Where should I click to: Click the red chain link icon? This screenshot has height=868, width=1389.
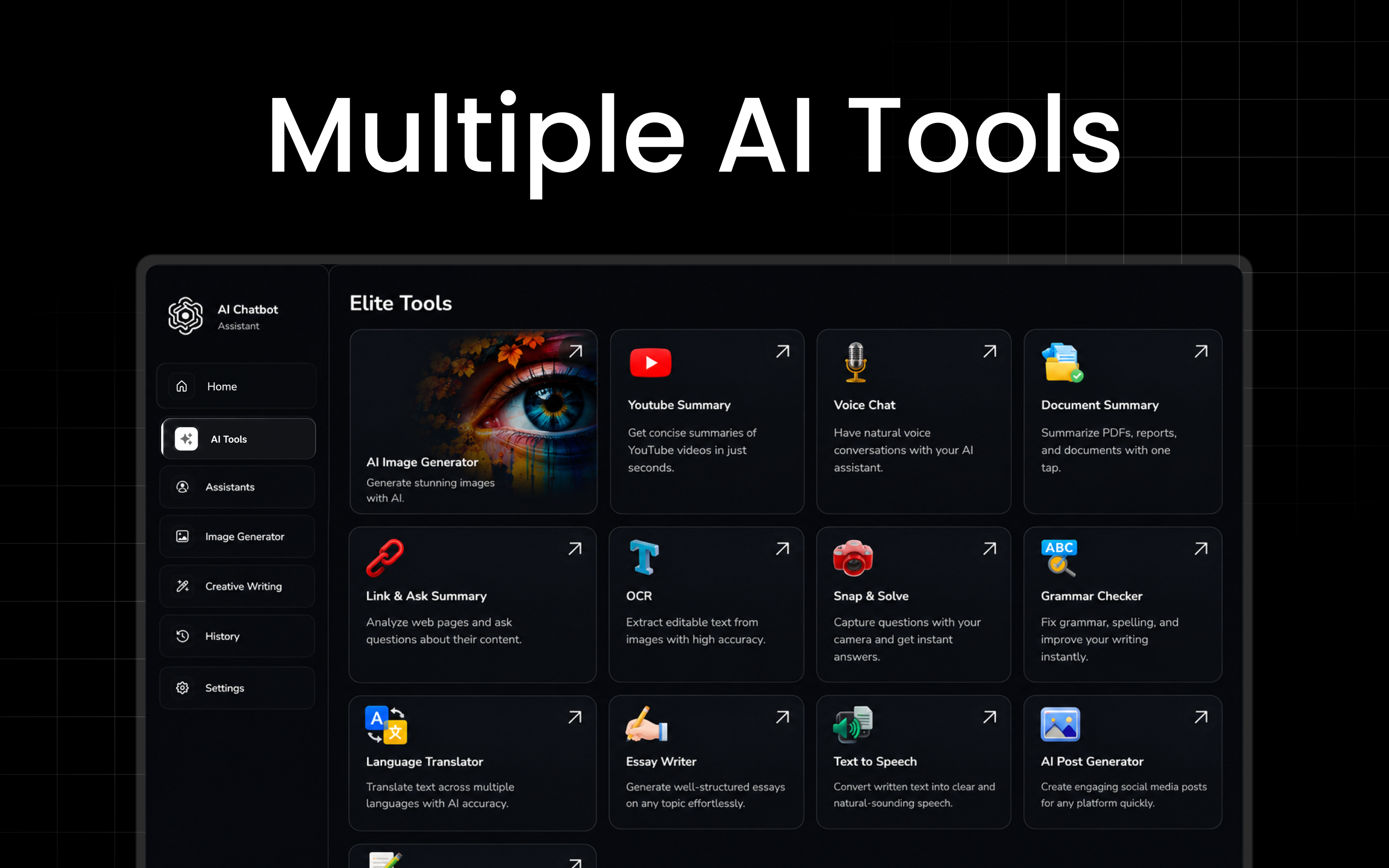point(385,557)
